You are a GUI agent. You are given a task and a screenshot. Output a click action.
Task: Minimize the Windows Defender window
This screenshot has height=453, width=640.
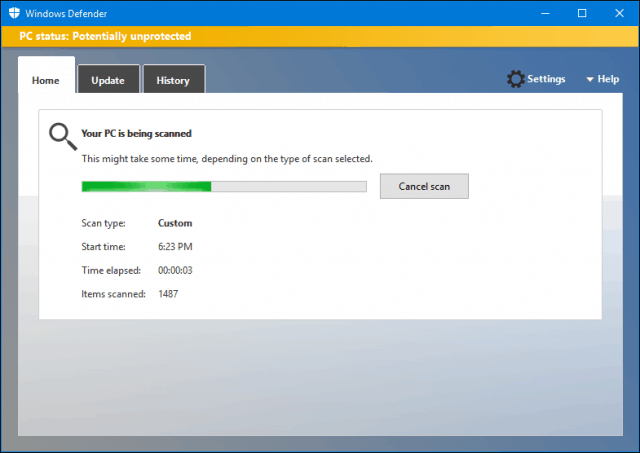click(x=545, y=13)
